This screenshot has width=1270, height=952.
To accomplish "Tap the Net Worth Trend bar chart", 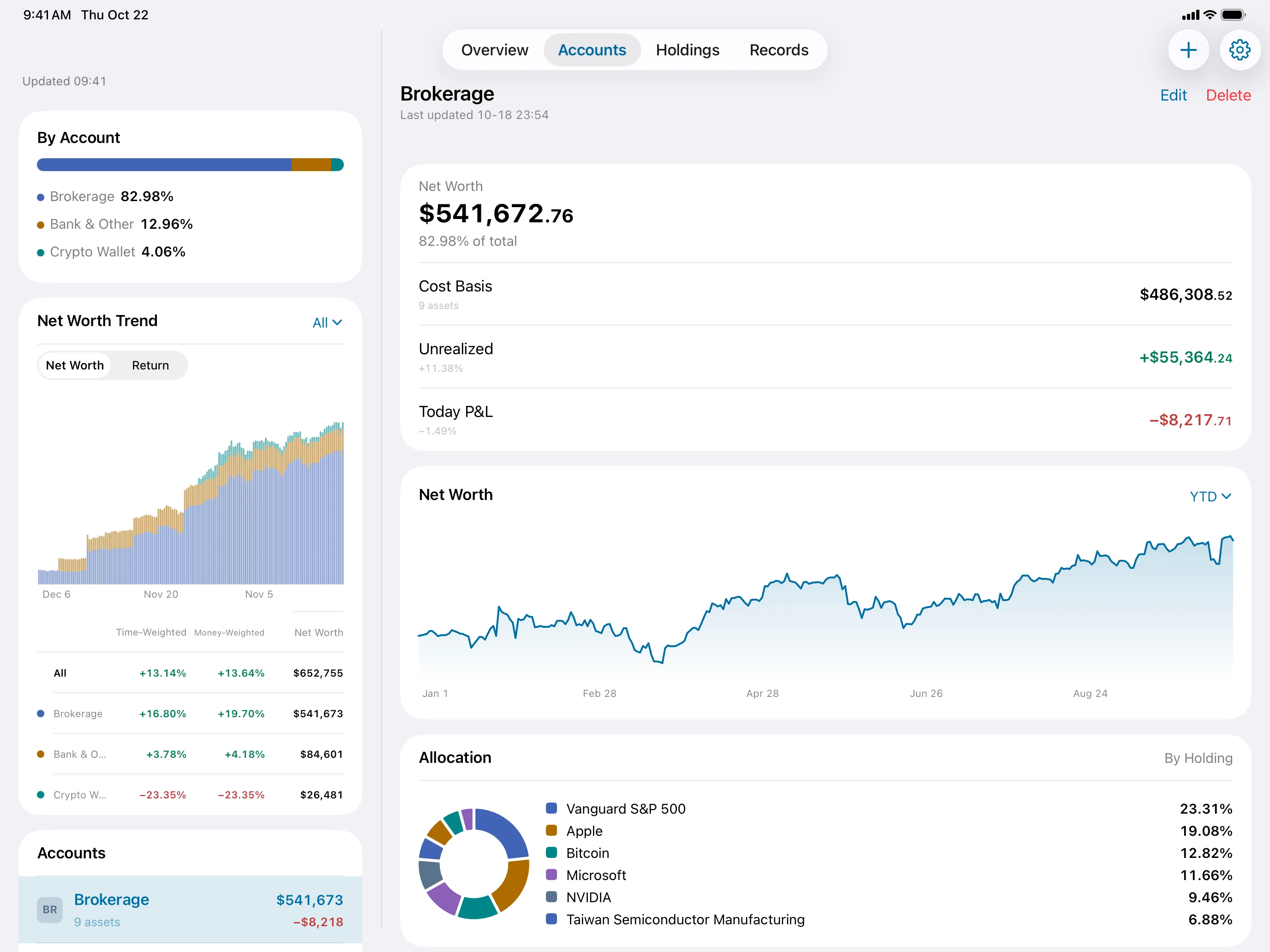I will click(x=190, y=502).
